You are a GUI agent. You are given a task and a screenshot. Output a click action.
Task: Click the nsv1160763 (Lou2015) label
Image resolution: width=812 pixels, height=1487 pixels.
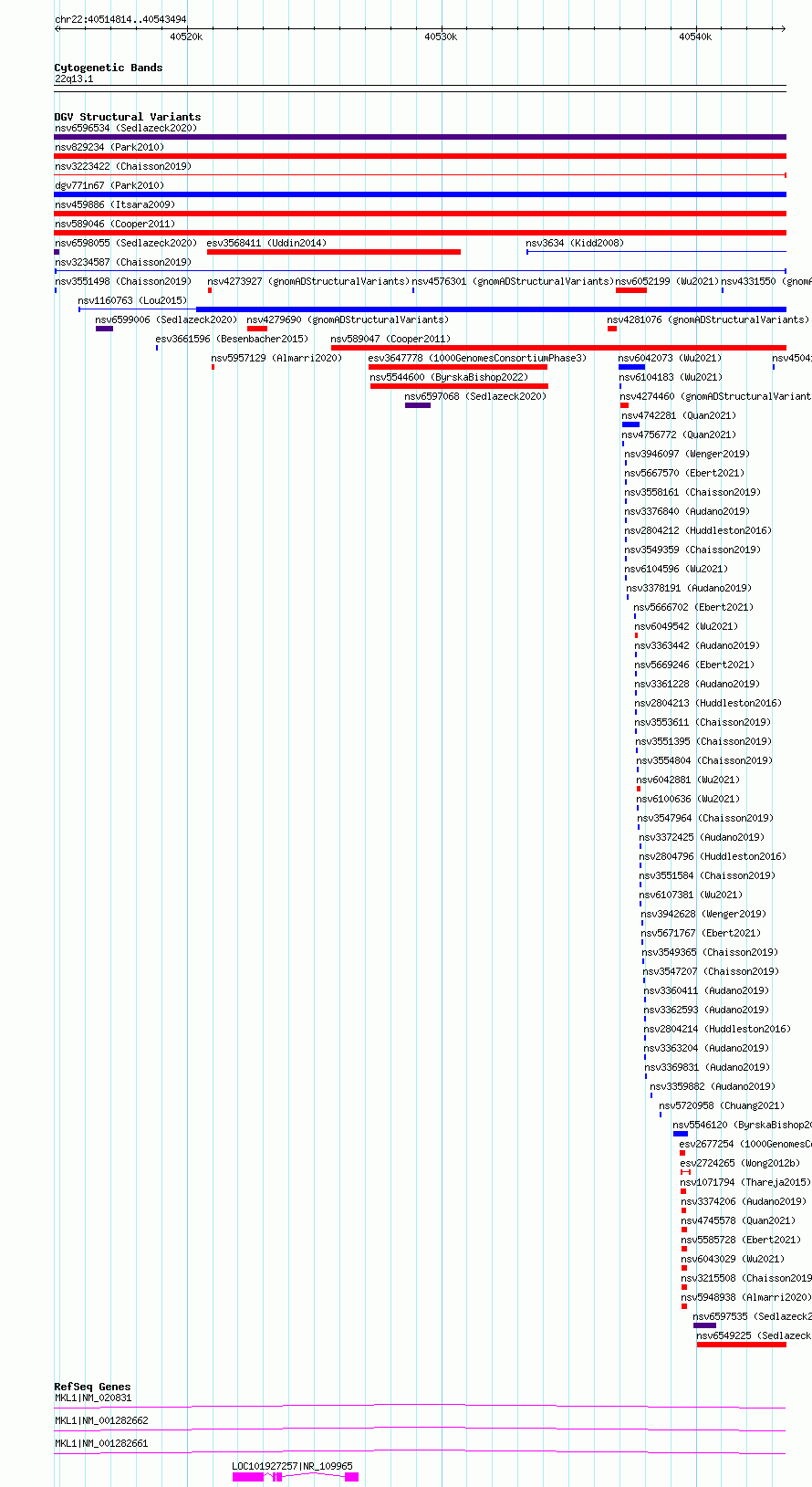(132, 300)
